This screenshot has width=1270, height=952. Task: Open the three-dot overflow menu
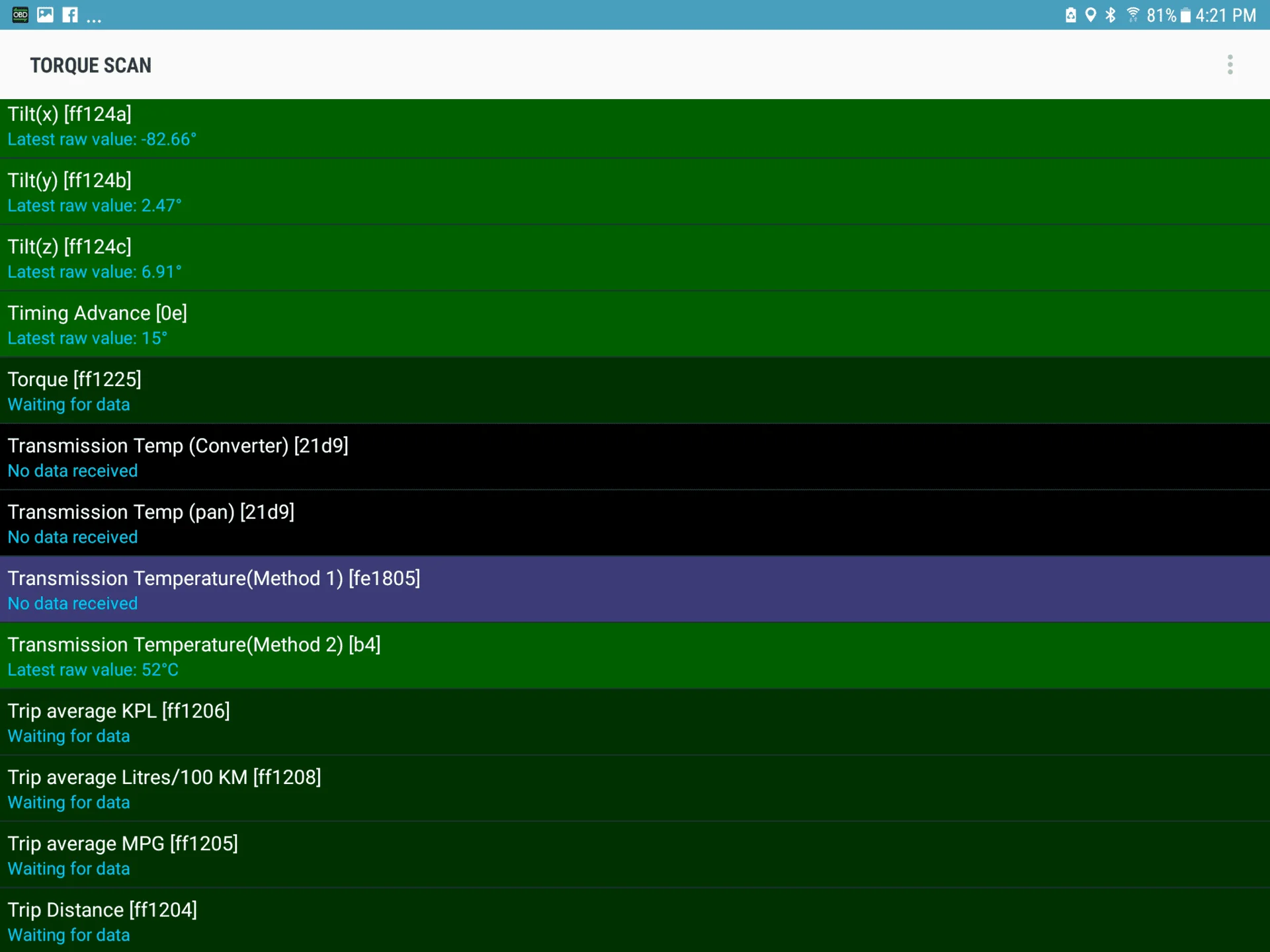(x=1230, y=65)
